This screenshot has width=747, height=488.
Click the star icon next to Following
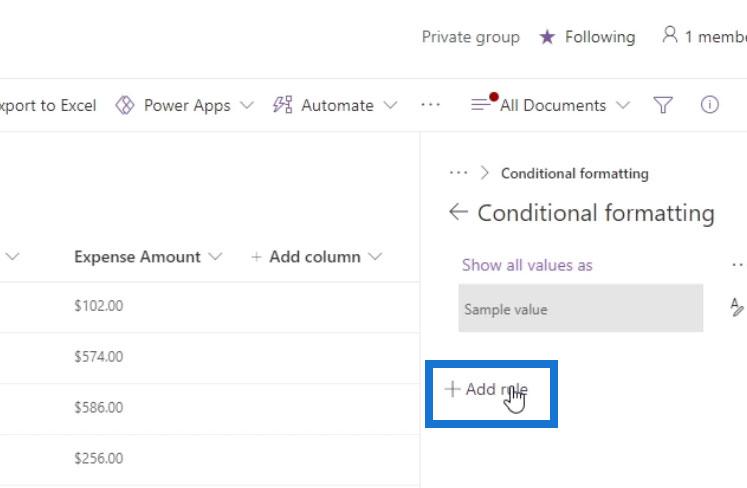[x=547, y=37]
